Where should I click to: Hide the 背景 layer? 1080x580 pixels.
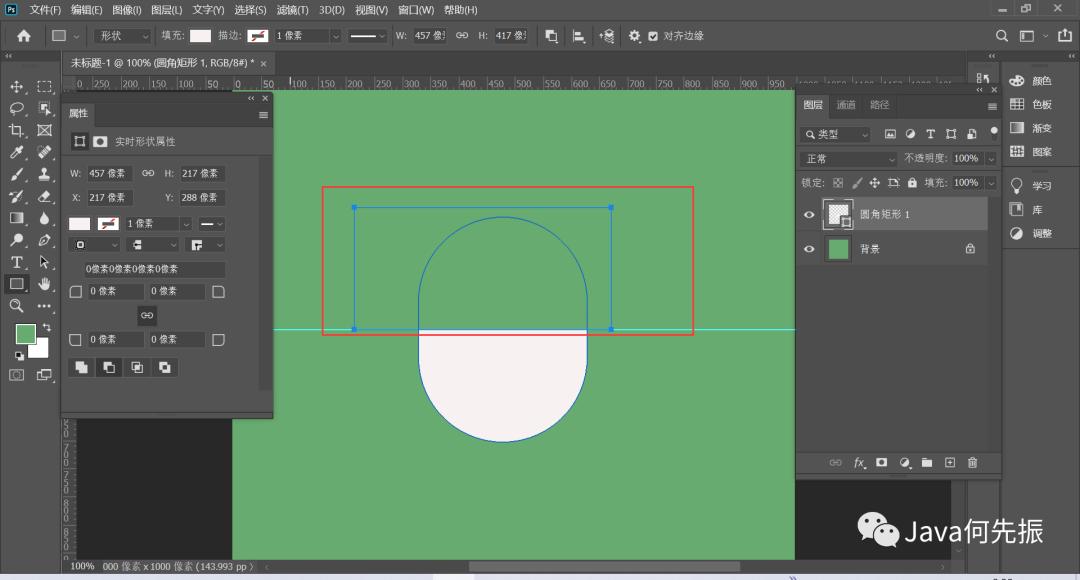click(809, 249)
